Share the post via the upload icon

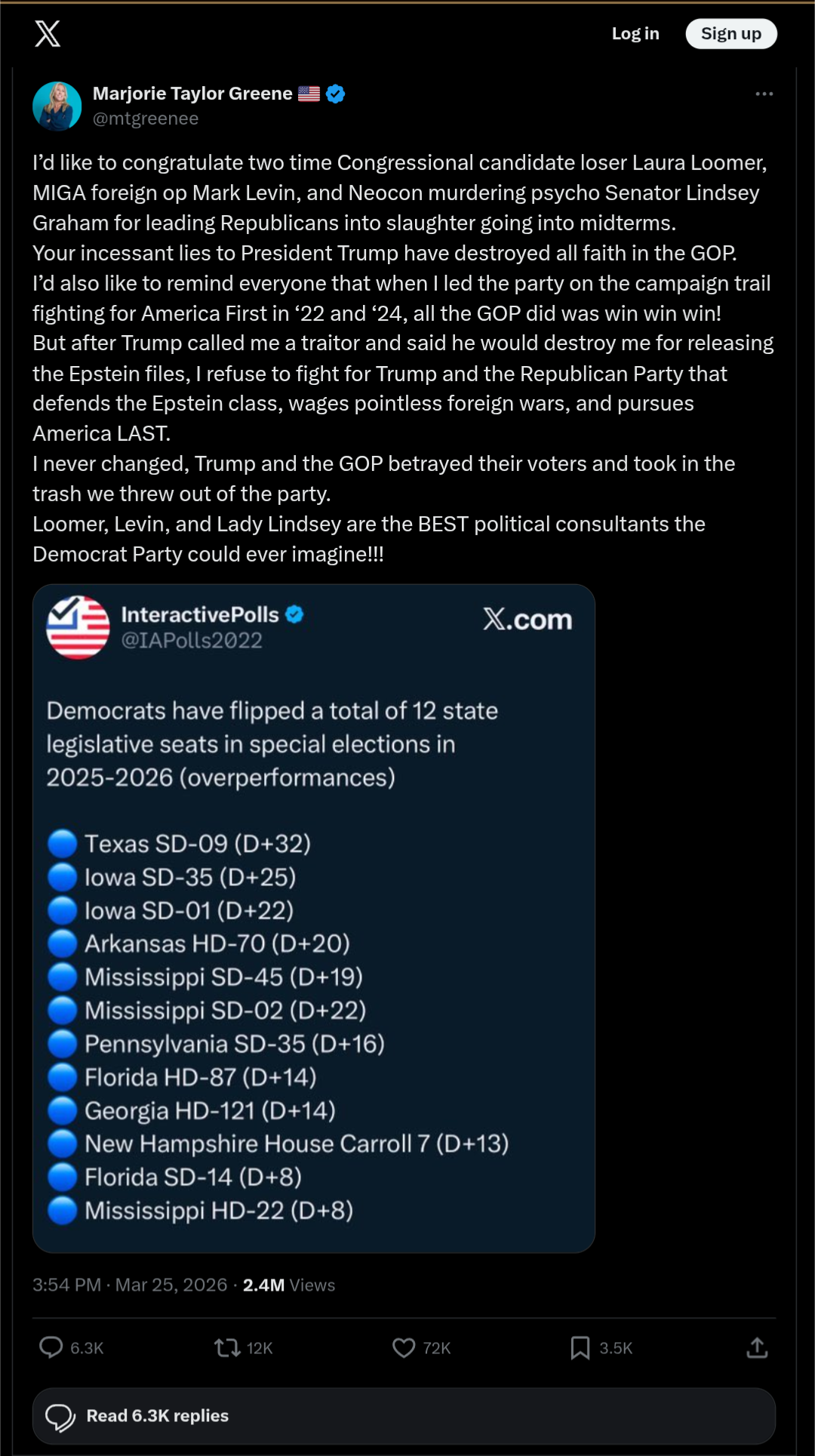tap(757, 1347)
